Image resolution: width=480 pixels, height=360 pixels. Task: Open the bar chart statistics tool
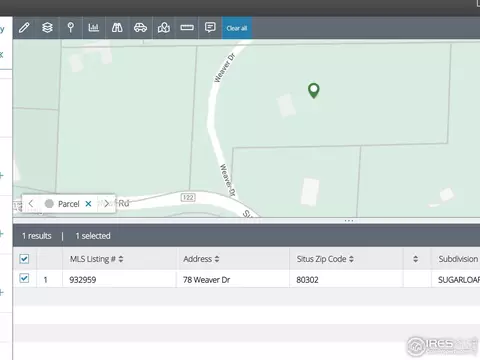94,28
